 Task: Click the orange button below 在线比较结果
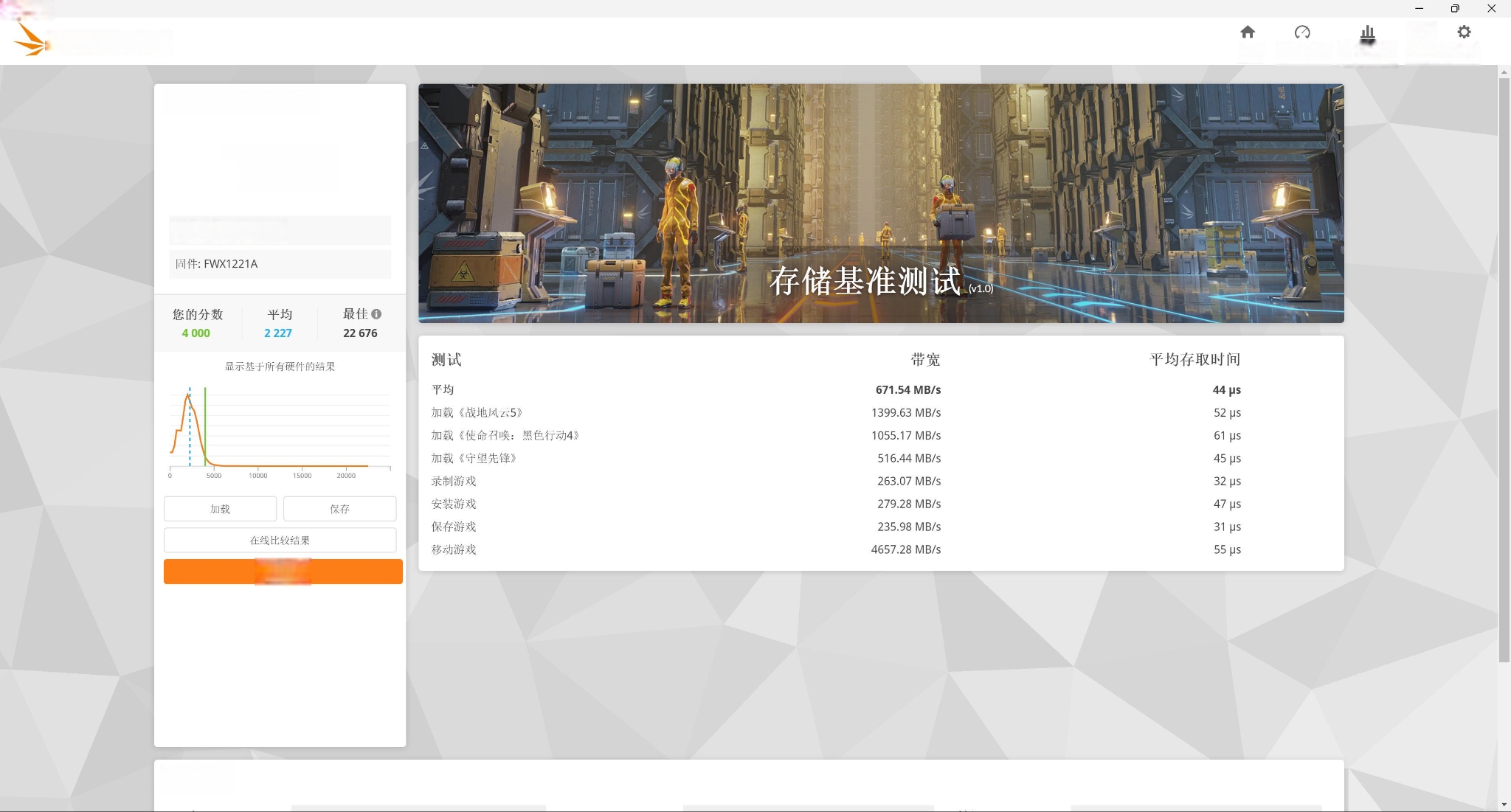pyautogui.click(x=283, y=572)
